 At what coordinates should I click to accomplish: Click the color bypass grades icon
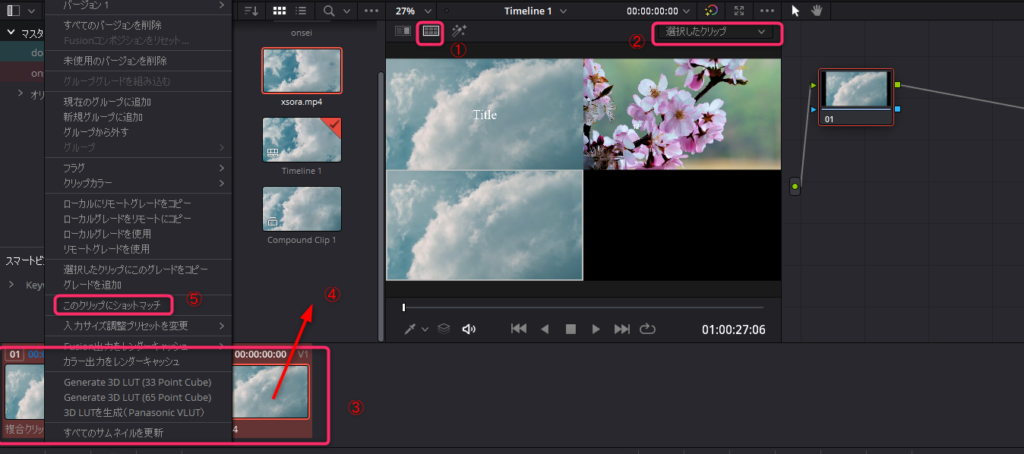coord(711,10)
